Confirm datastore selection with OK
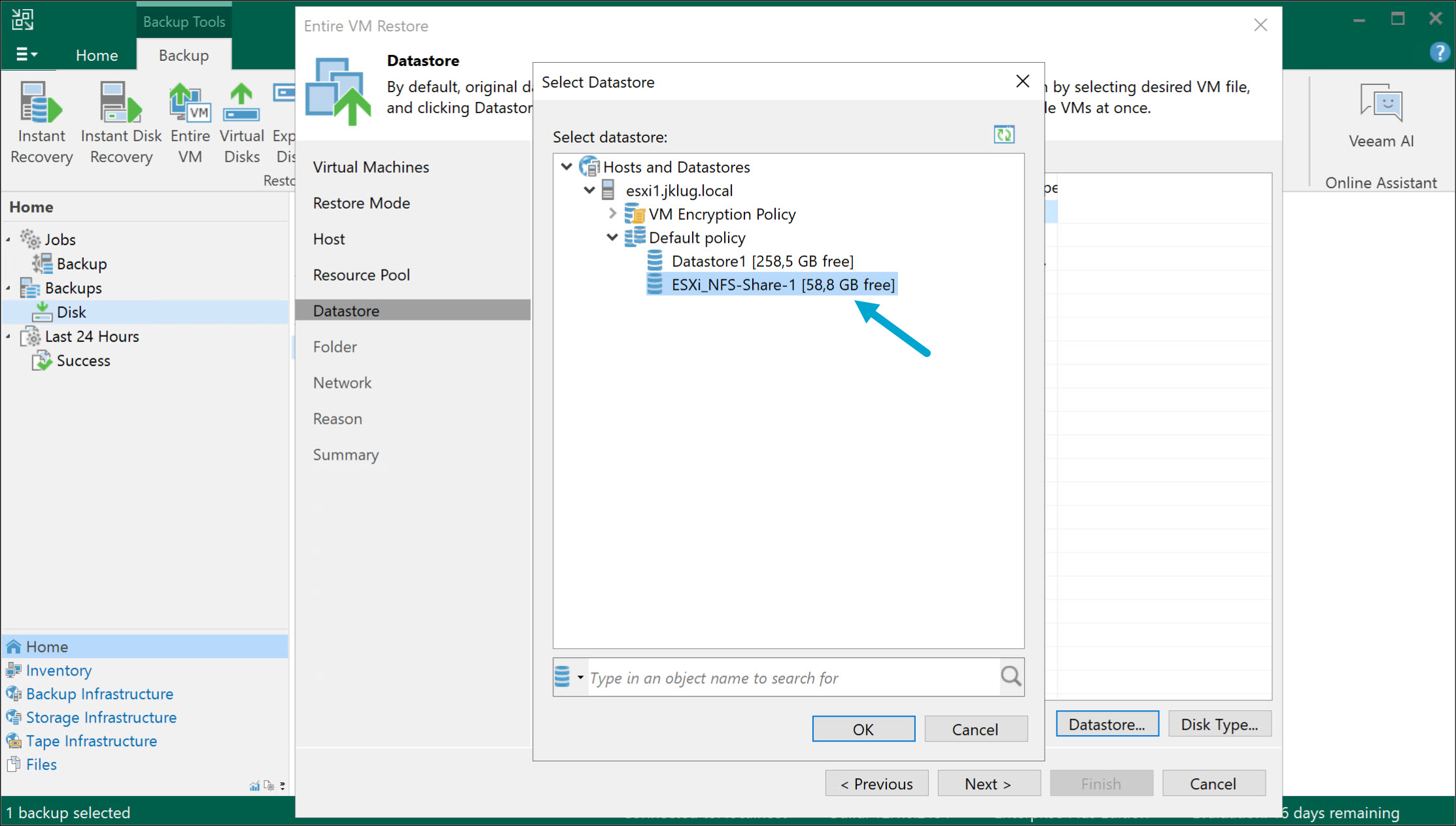The image size is (1456, 826). point(863,729)
